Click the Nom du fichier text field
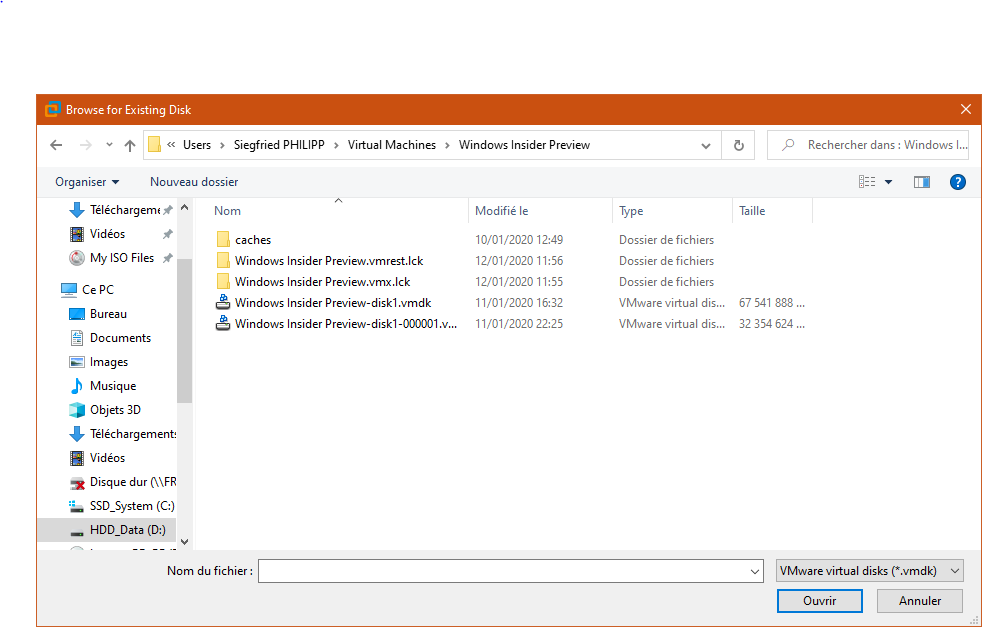 coord(502,571)
